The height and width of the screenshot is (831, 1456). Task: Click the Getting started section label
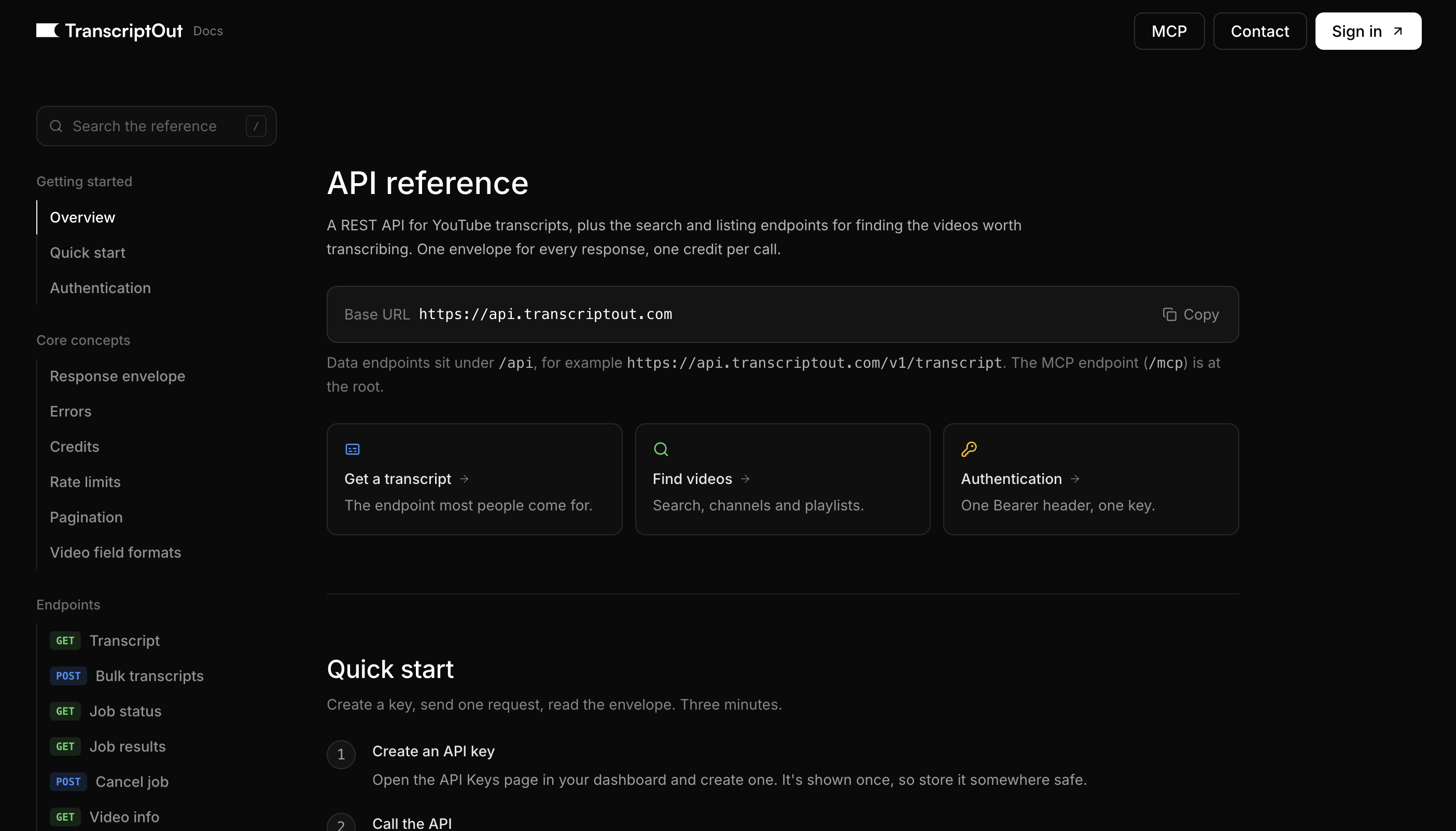(x=85, y=181)
